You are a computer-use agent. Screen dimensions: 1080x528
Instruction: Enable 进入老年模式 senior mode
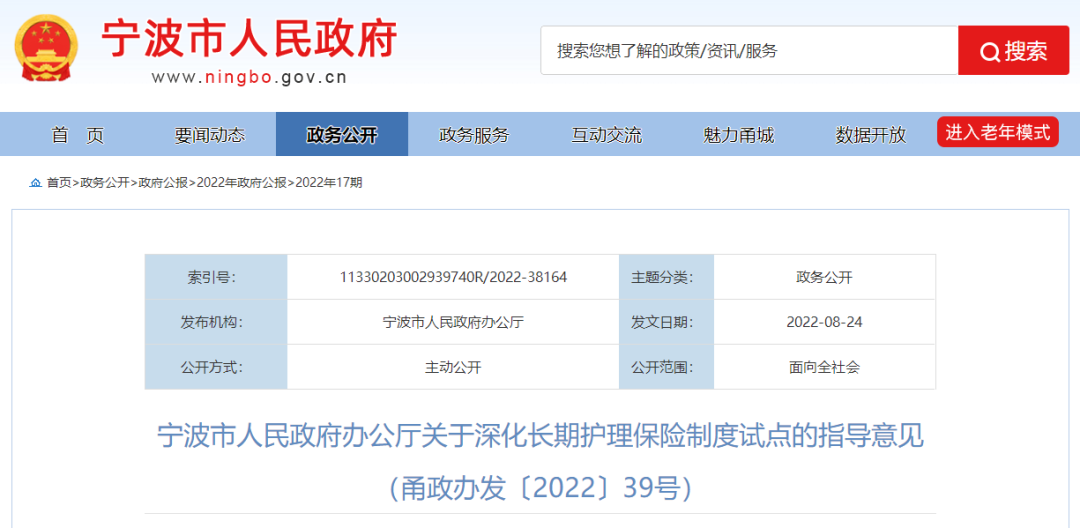(x=998, y=132)
